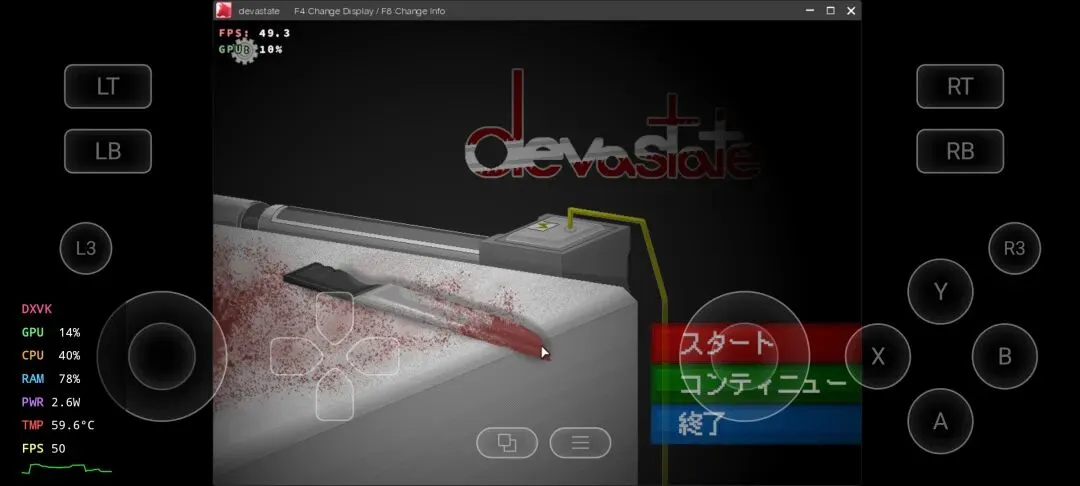The width and height of the screenshot is (1080, 486).
Task: Click the devastate game logo
Action: pos(612,125)
